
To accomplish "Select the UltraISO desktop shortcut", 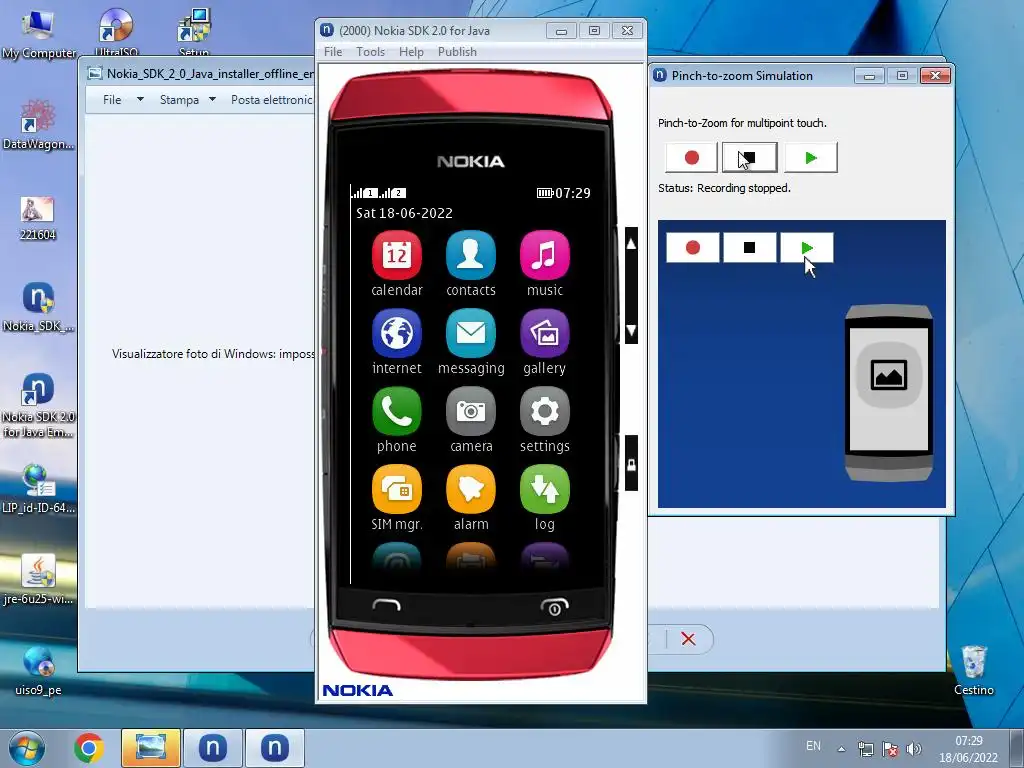I will (116, 31).
